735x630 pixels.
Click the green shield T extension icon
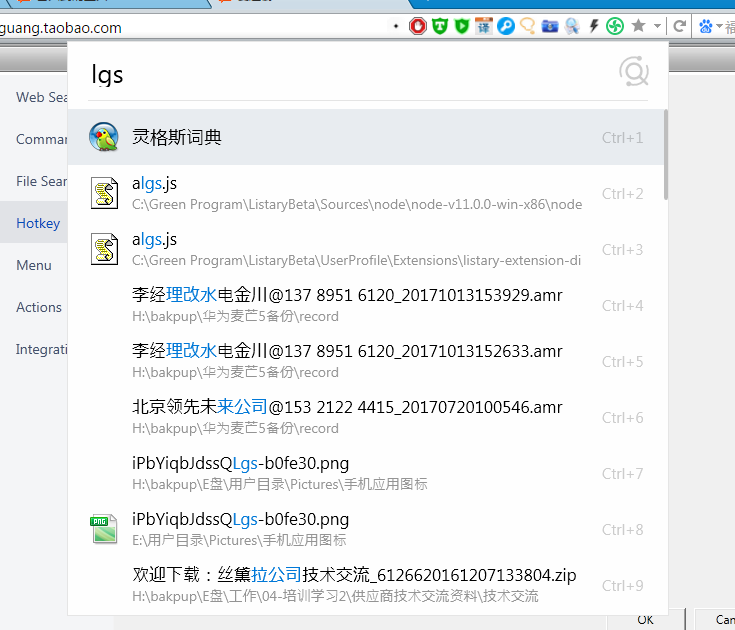(440, 26)
